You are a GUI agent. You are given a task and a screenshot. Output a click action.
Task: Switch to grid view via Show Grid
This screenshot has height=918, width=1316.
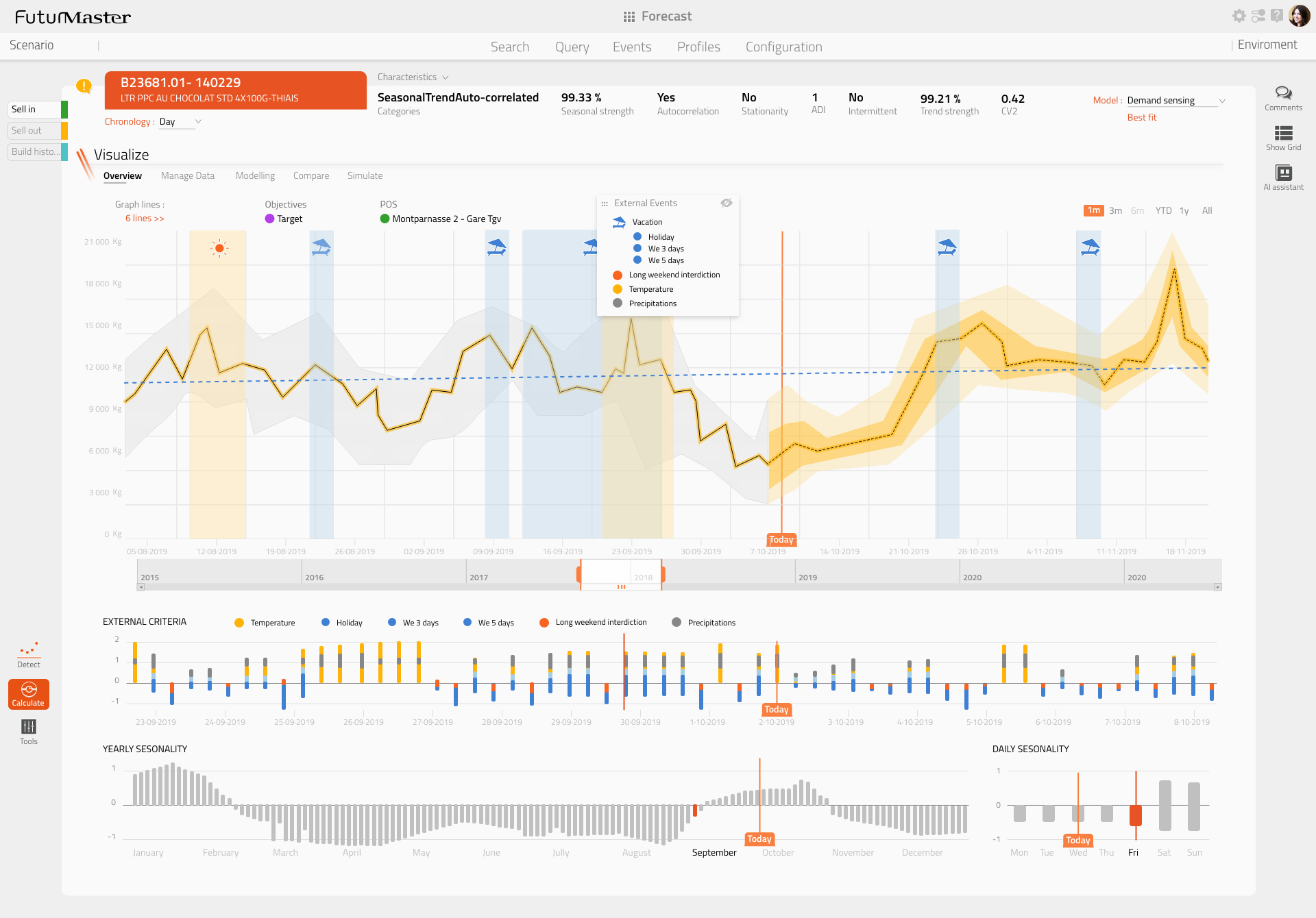point(1283,136)
